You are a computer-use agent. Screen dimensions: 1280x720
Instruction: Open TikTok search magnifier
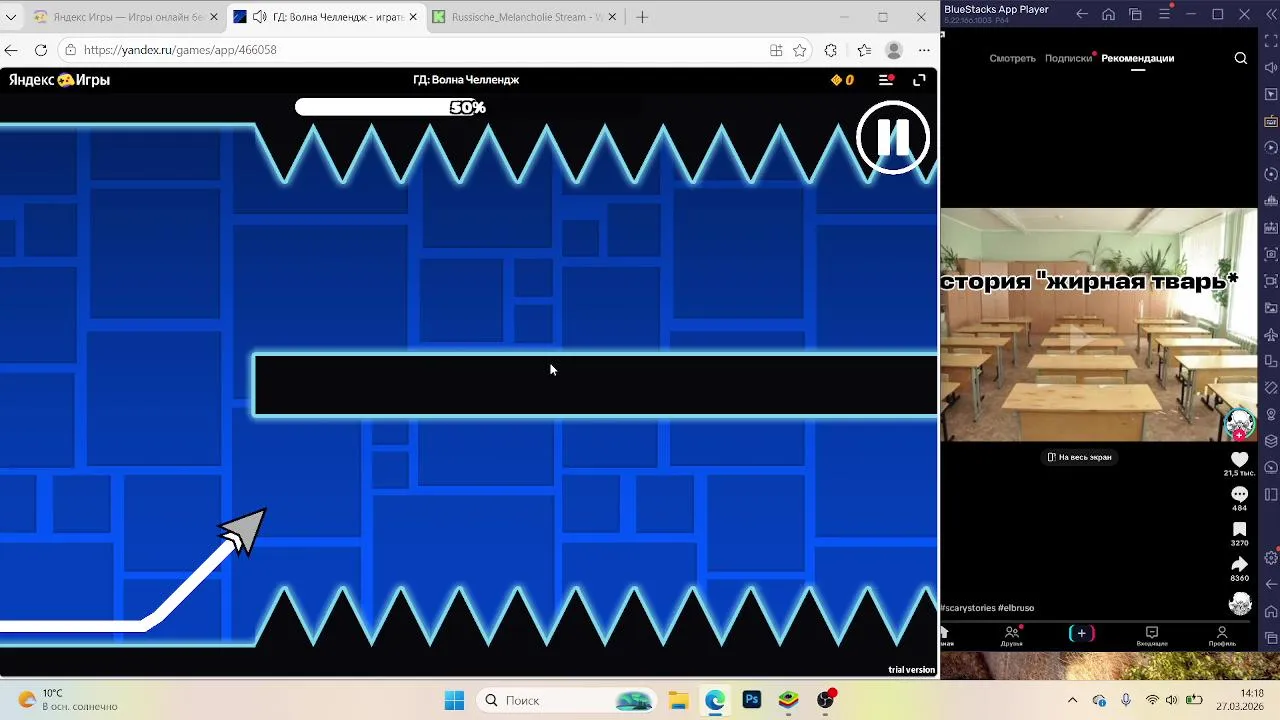pyautogui.click(x=1240, y=58)
